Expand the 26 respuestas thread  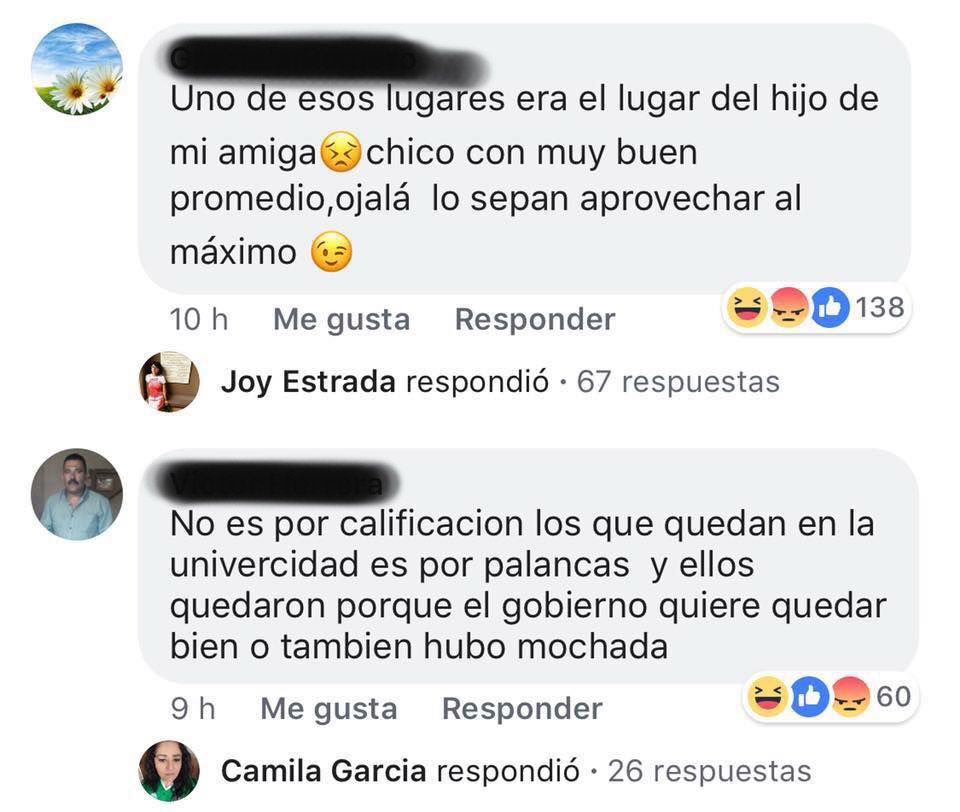pyautogui.click(x=710, y=772)
